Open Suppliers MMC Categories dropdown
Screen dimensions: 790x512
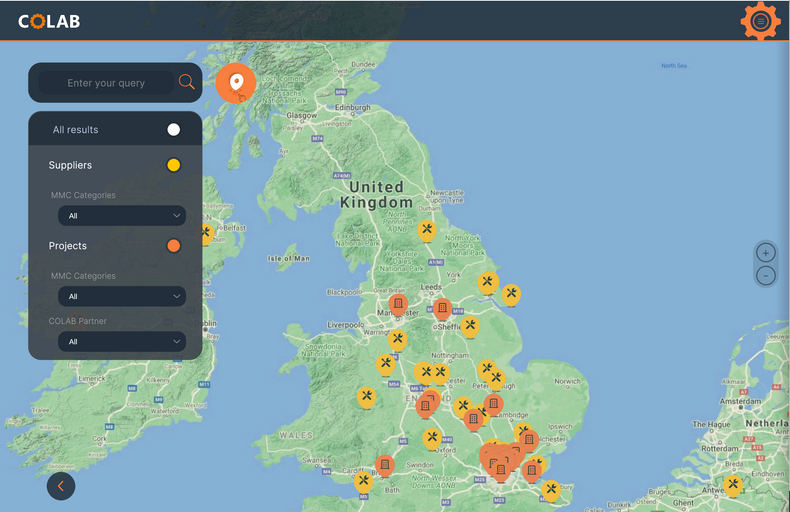tap(121, 215)
